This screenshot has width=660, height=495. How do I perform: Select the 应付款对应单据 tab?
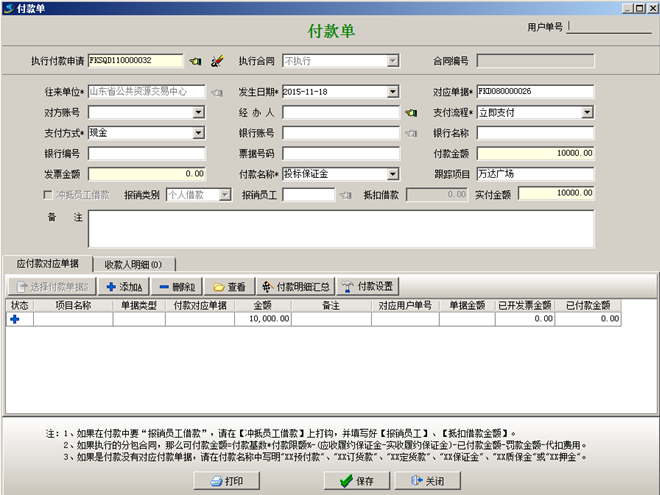click(48, 263)
